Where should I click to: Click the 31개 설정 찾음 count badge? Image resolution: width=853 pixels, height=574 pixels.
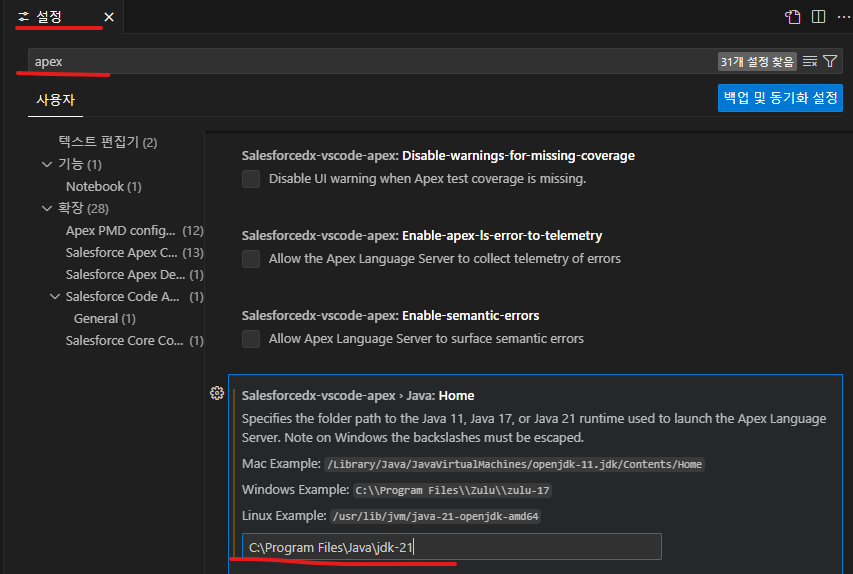point(757,61)
